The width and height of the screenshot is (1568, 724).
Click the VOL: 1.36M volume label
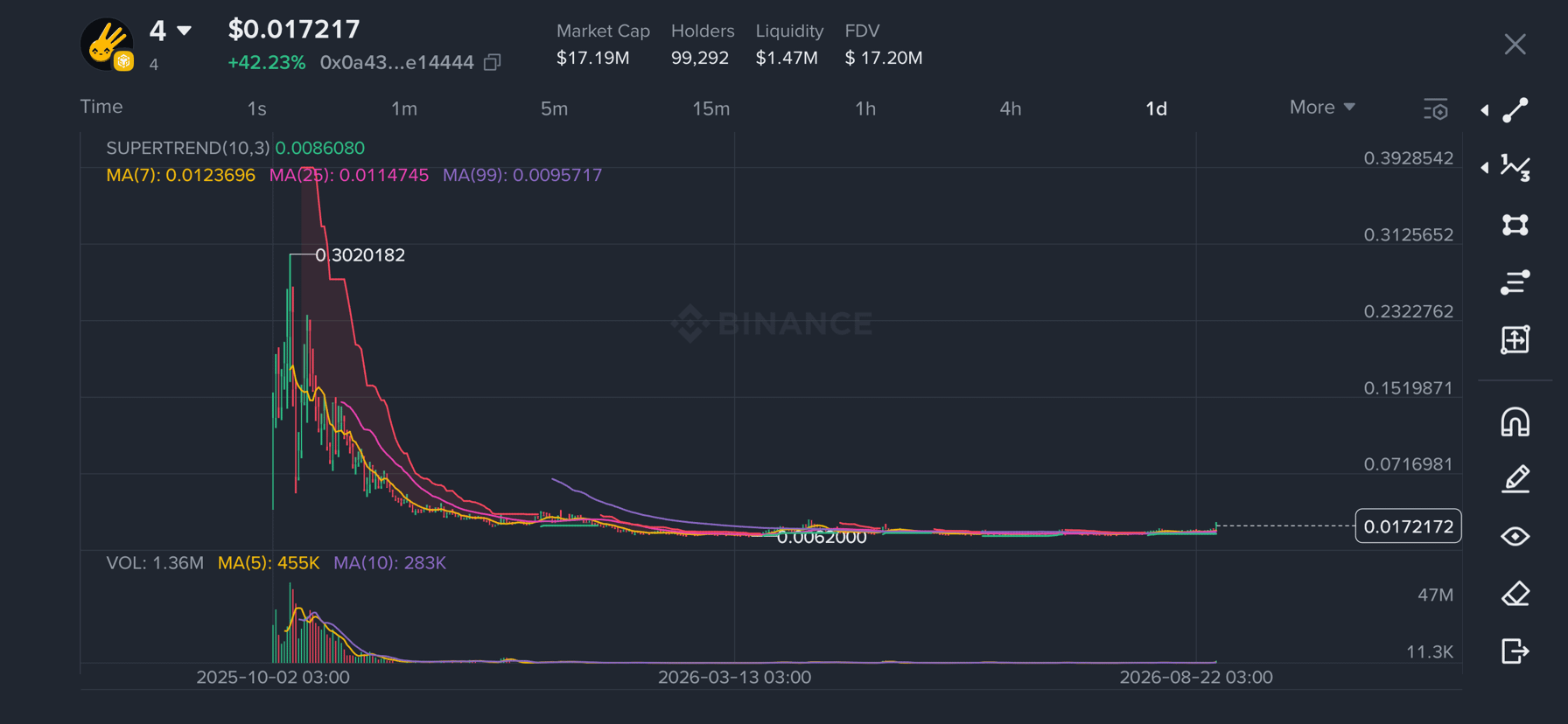(x=155, y=563)
